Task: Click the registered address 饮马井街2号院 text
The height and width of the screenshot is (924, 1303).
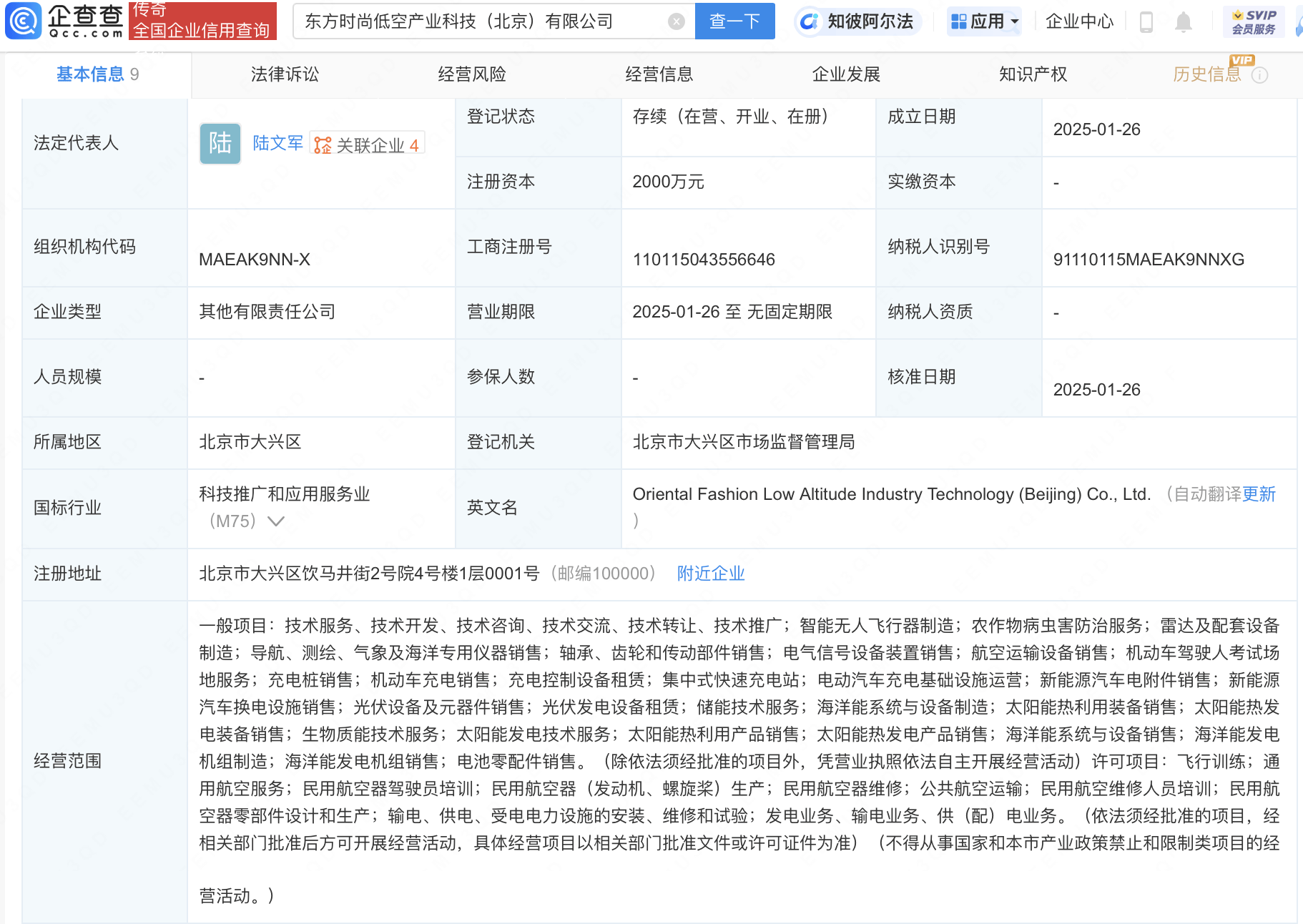Action: pos(369,574)
